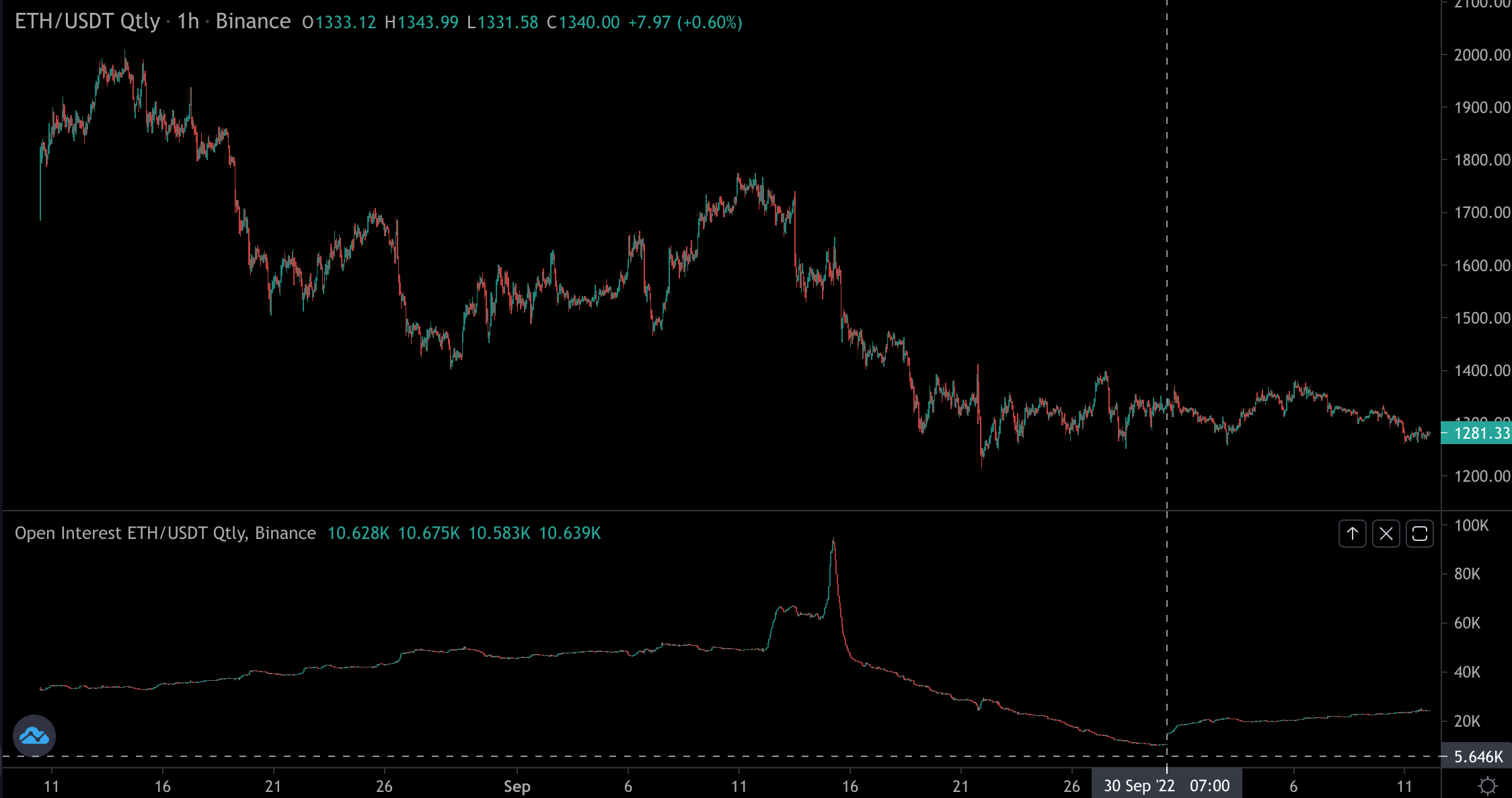Screen dimensions: 1512x798
Task: Click the 2000.00 price scale label
Action: pos(1482,55)
